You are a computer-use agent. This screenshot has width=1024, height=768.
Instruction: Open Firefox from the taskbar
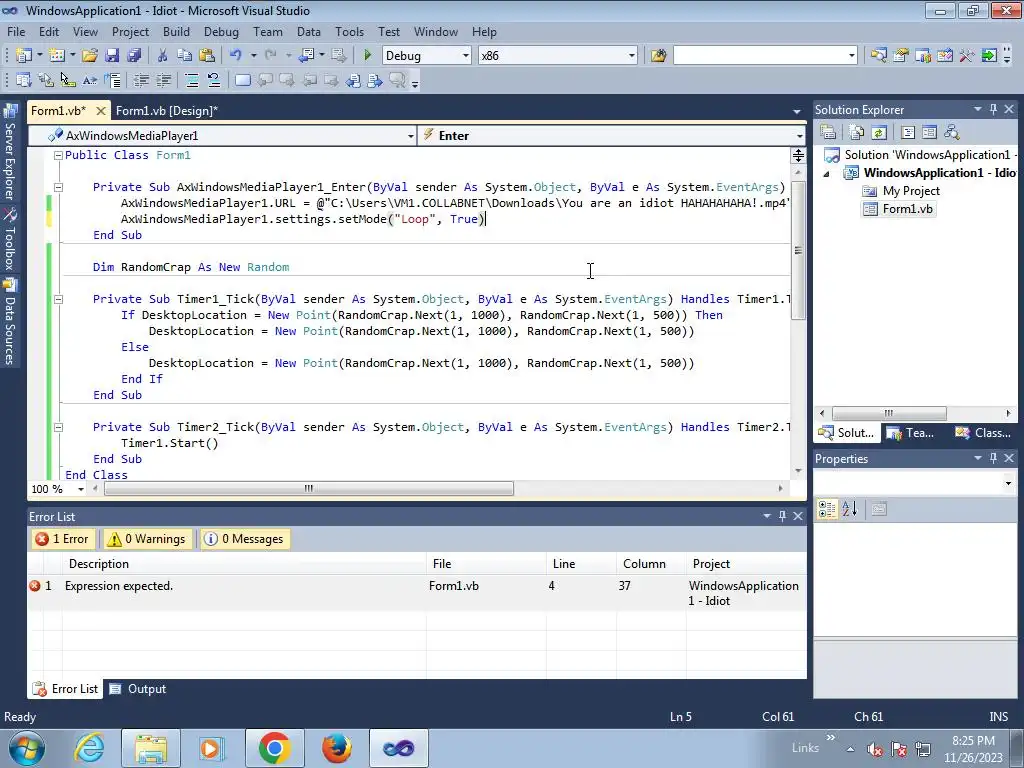click(336, 748)
